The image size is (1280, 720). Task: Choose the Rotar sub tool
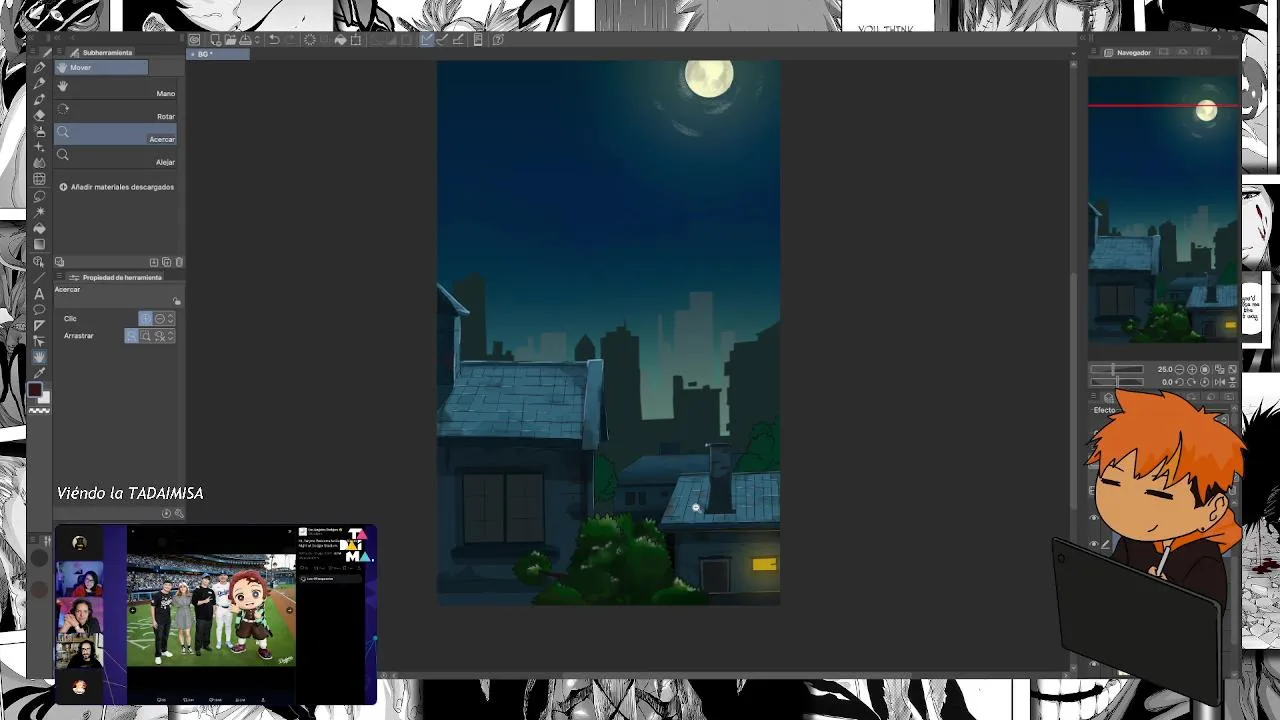116,112
